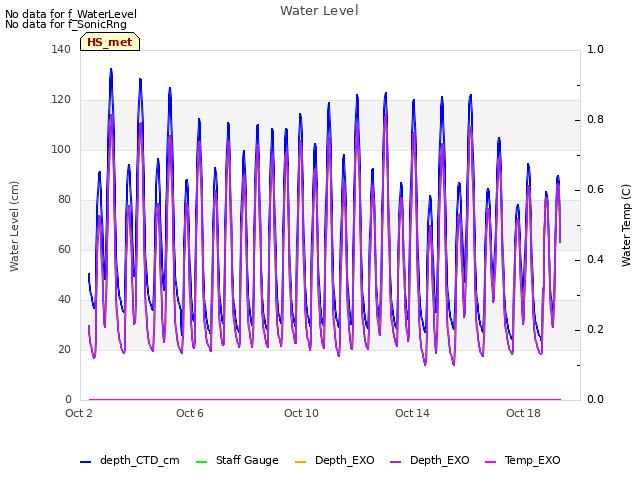Click the highest blue peak near Oct 3
Screen dimensions: 640x480
[111, 70]
